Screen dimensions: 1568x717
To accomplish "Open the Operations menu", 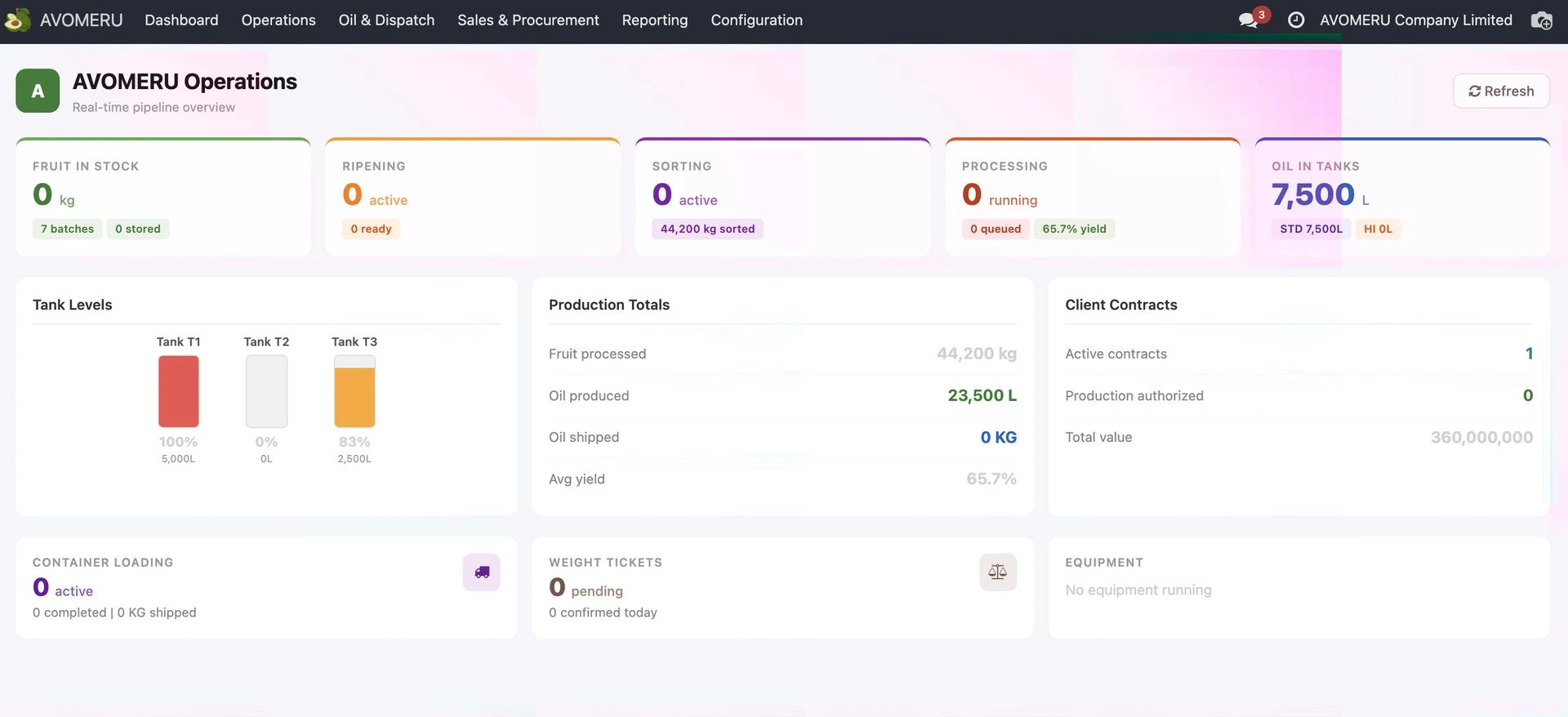I will (x=278, y=20).
